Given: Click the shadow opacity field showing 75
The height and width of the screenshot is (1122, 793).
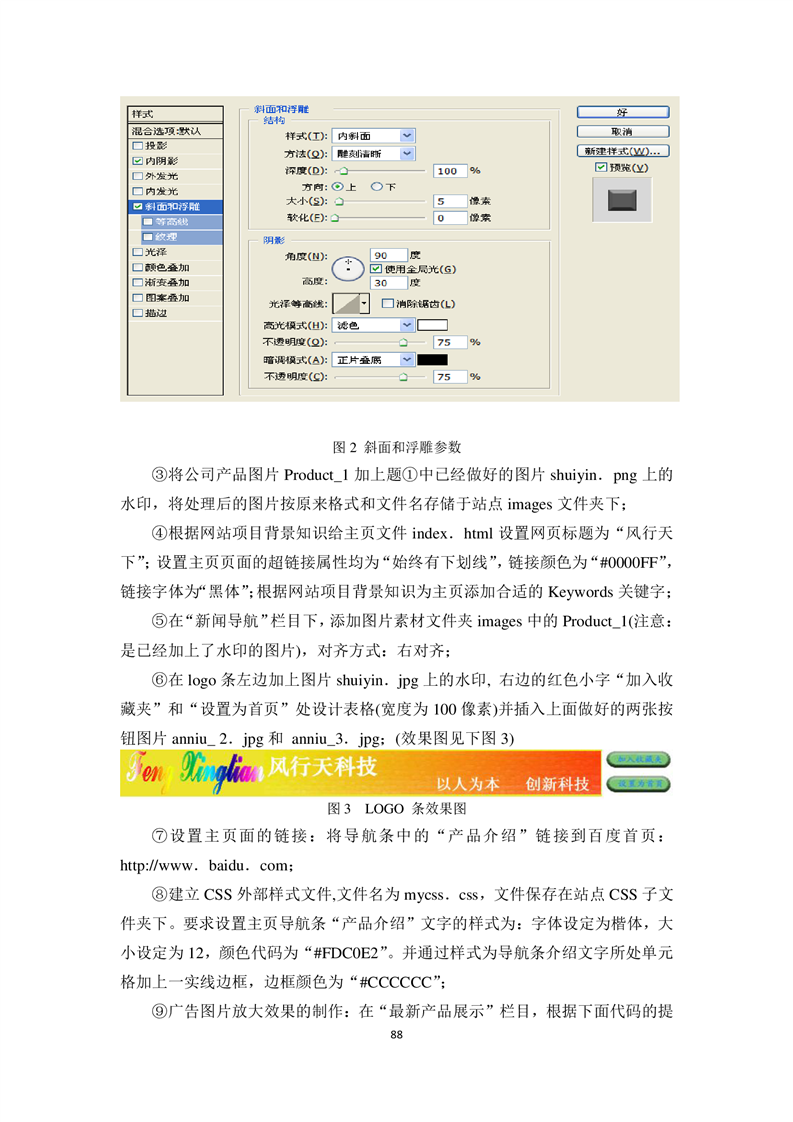Looking at the screenshot, I should [x=451, y=376].
